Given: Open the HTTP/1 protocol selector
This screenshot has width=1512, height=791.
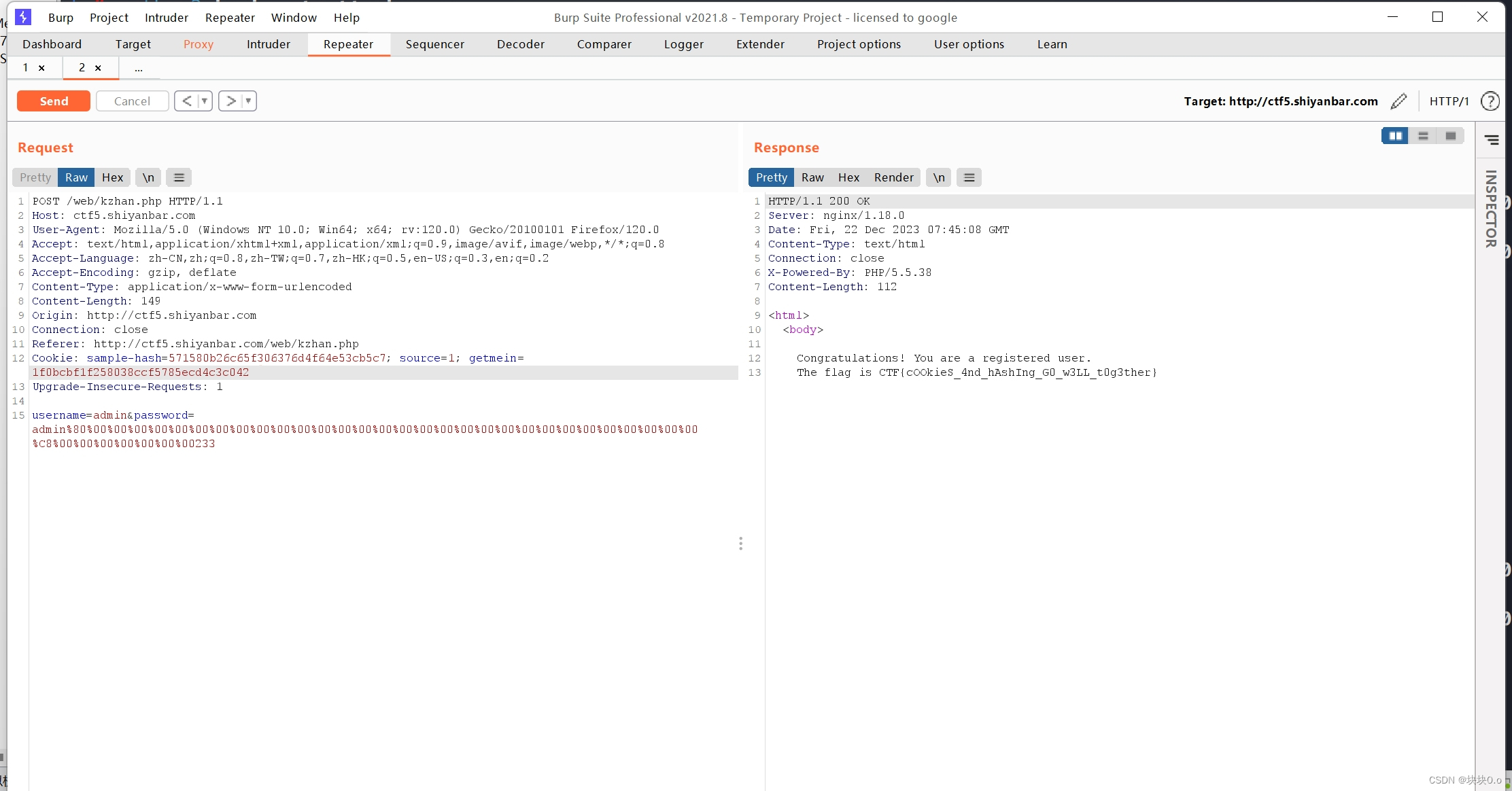Looking at the screenshot, I should click(1449, 101).
